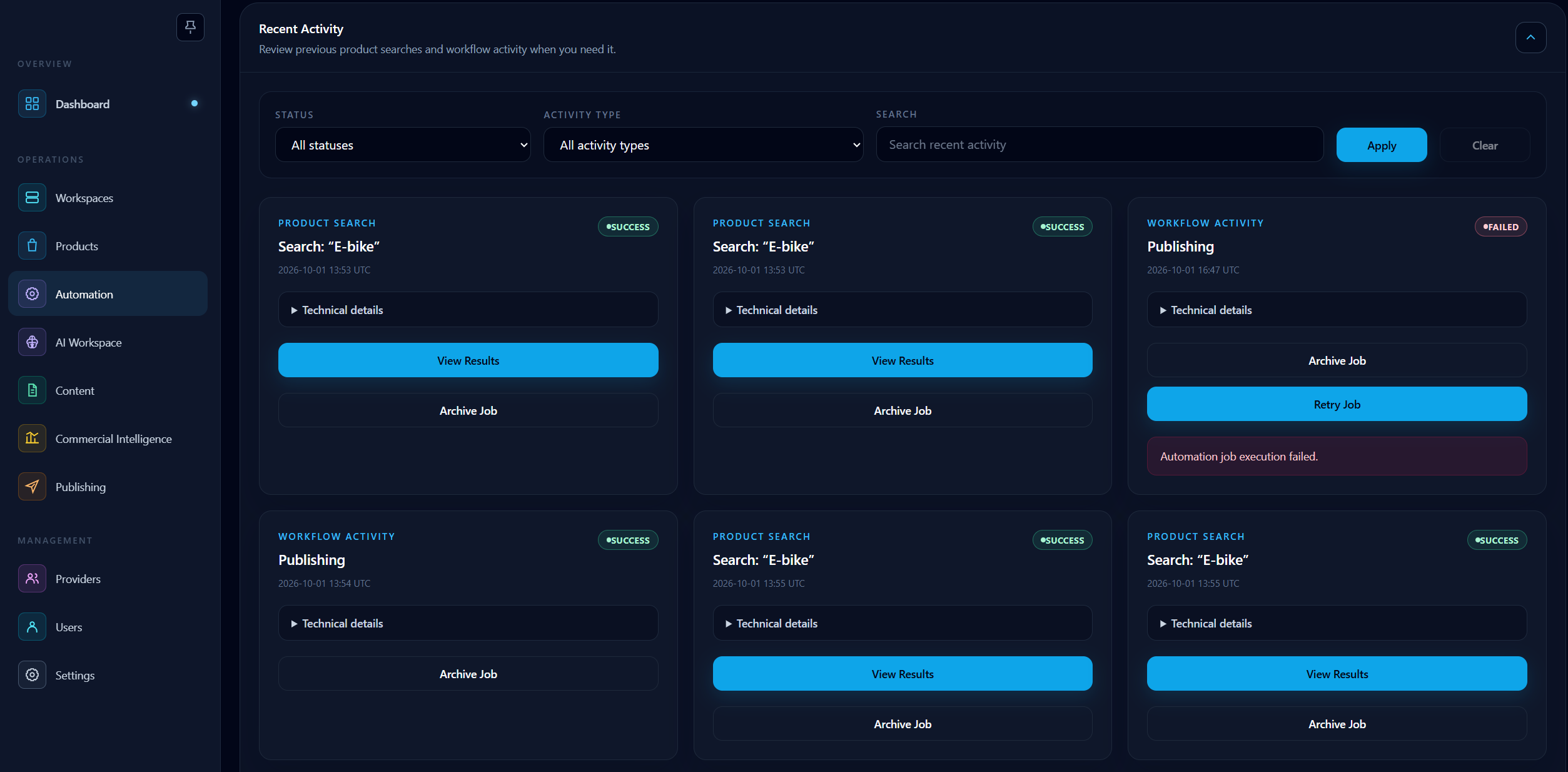This screenshot has width=1568, height=772.
Task: Click the Publishing paper plane icon
Action: click(x=32, y=487)
